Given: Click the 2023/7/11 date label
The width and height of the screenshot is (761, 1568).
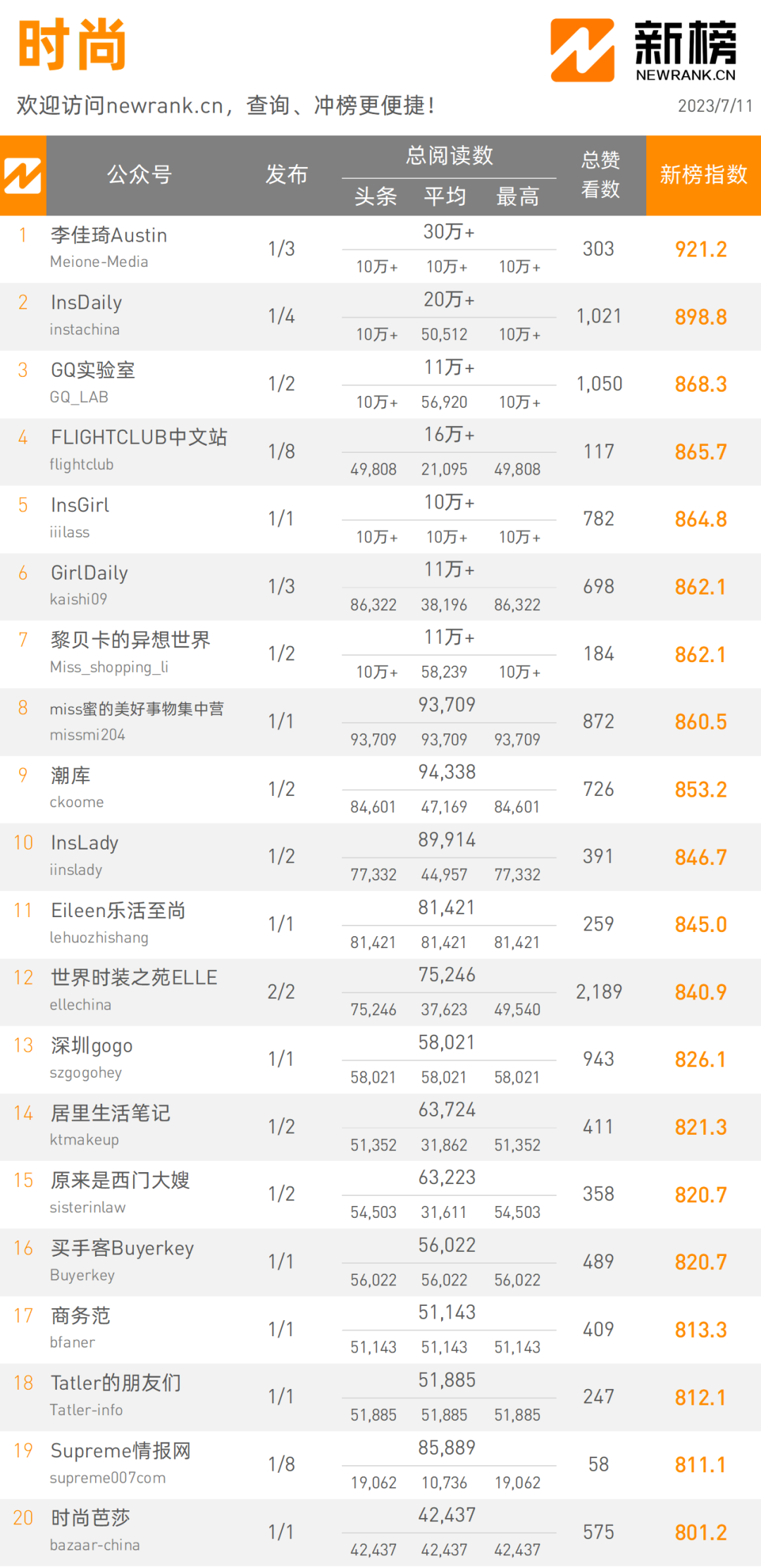Looking at the screenshot, I should coord(714,106).
